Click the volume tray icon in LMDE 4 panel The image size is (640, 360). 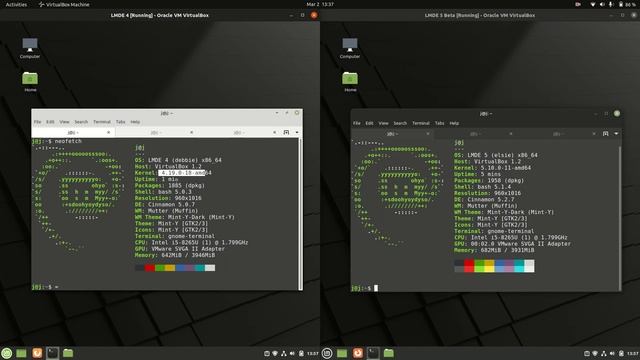tap(292, 353)
